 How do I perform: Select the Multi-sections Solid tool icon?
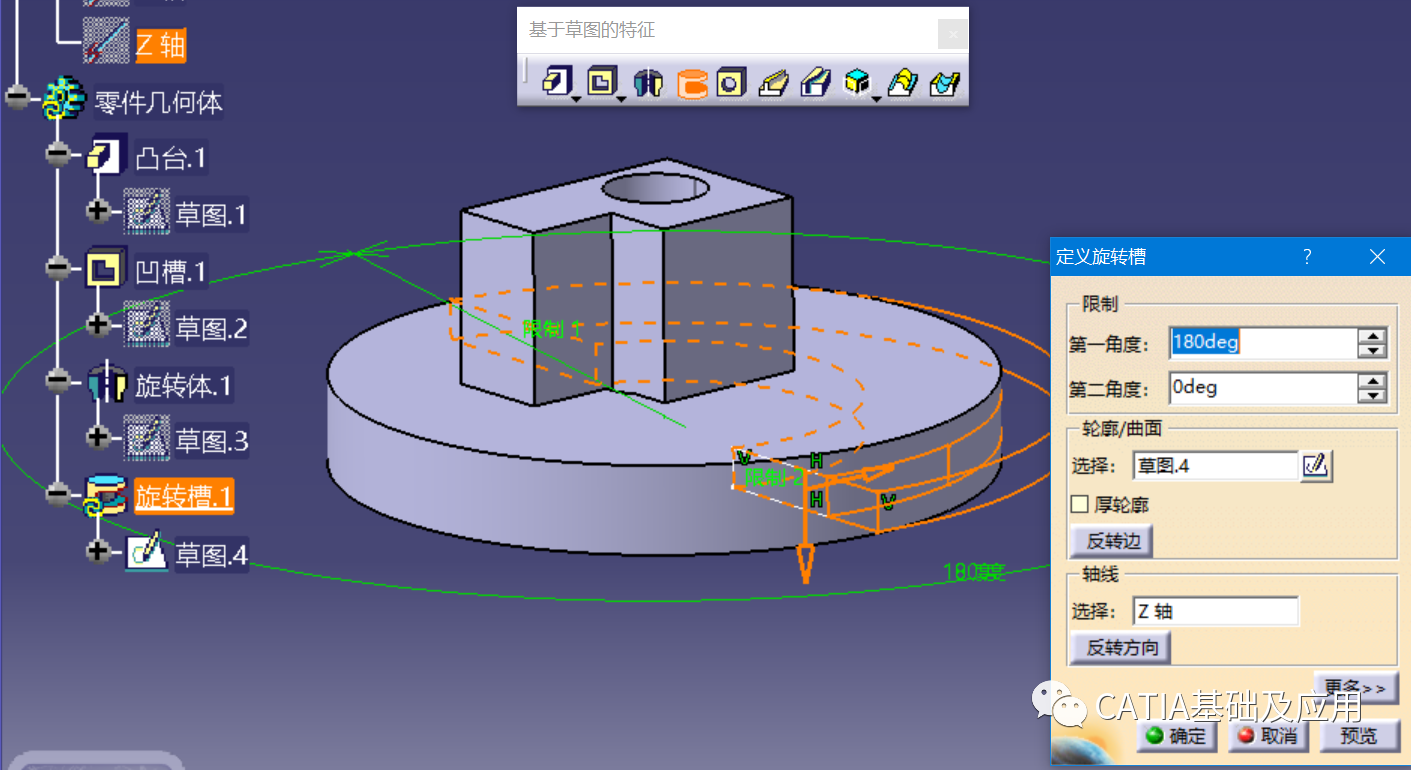902,82
